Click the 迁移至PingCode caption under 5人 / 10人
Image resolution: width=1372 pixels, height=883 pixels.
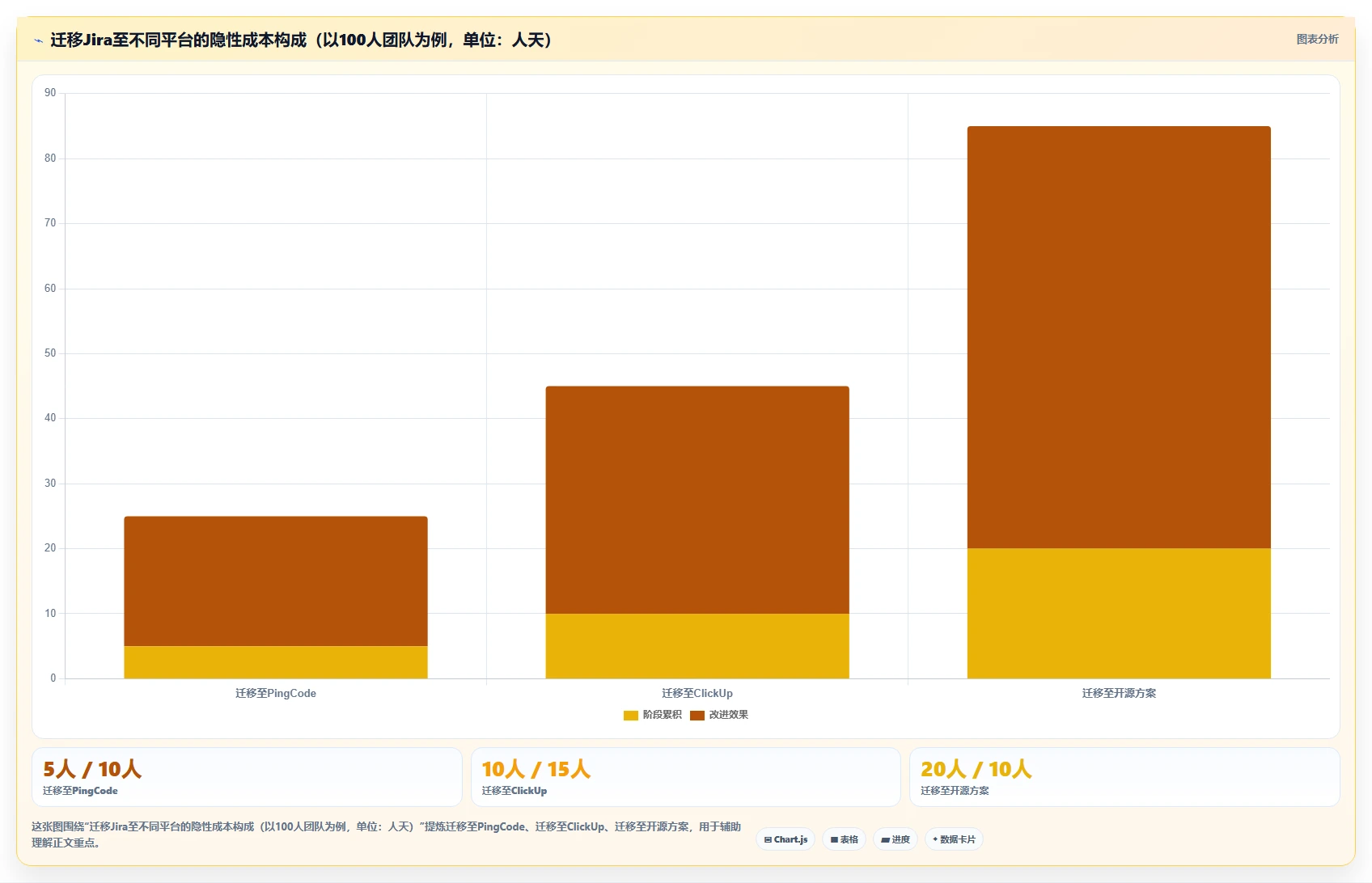[80, 791]
